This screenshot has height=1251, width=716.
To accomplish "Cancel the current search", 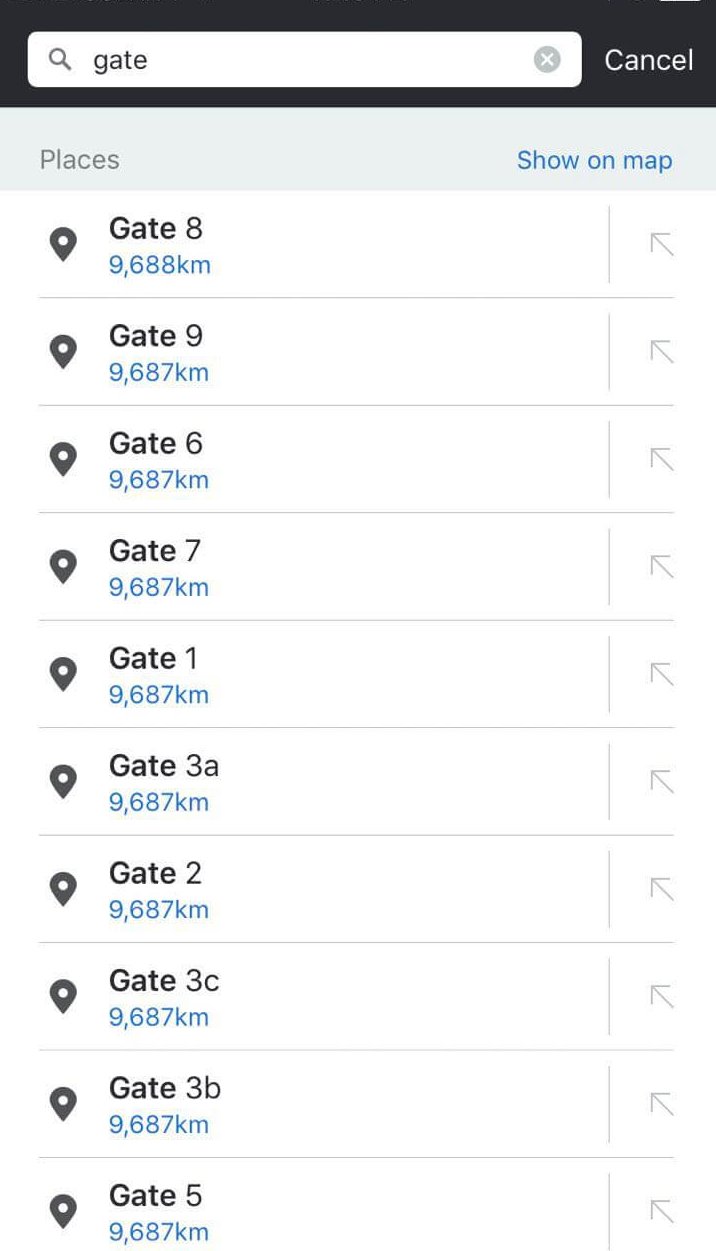I will pos(648,59).
